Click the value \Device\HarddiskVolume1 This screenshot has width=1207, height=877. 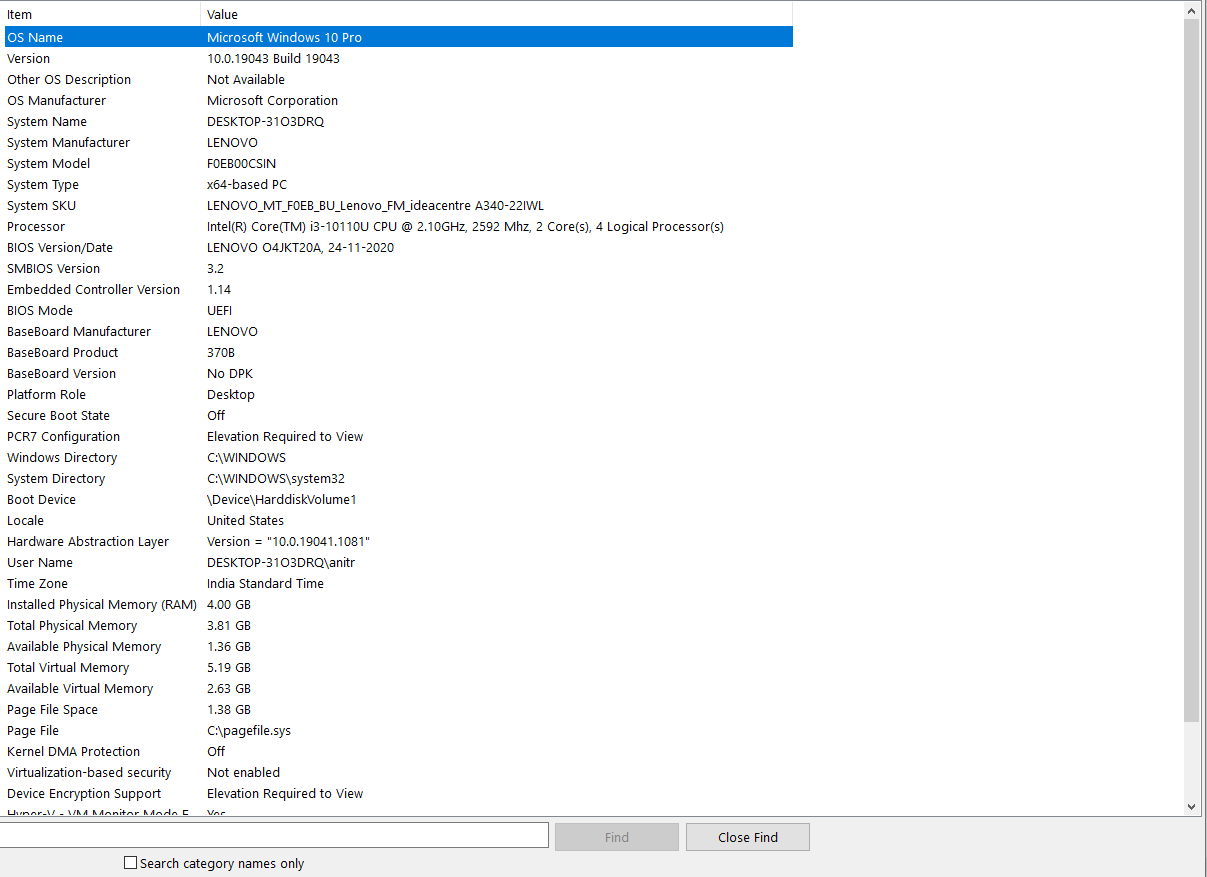[282, 499]
